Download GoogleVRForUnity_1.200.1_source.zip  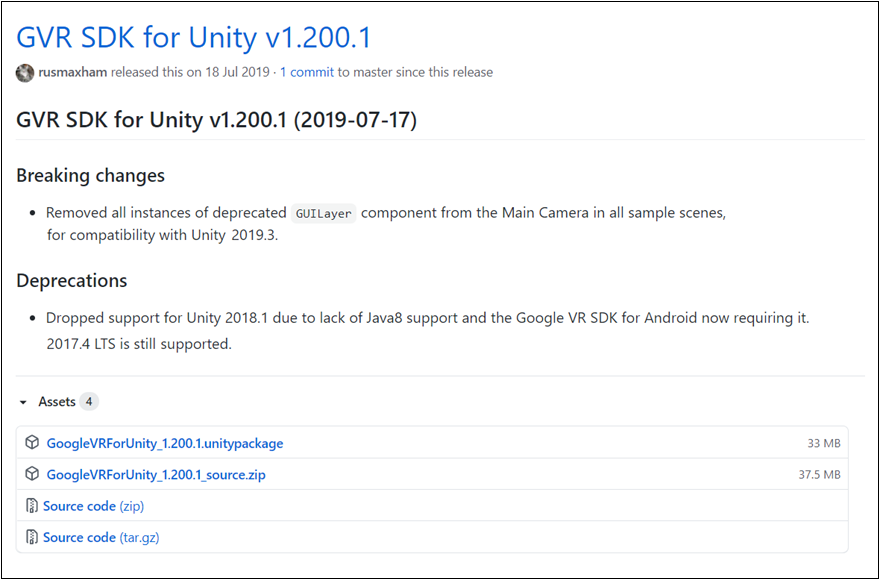tap(156, 474)
